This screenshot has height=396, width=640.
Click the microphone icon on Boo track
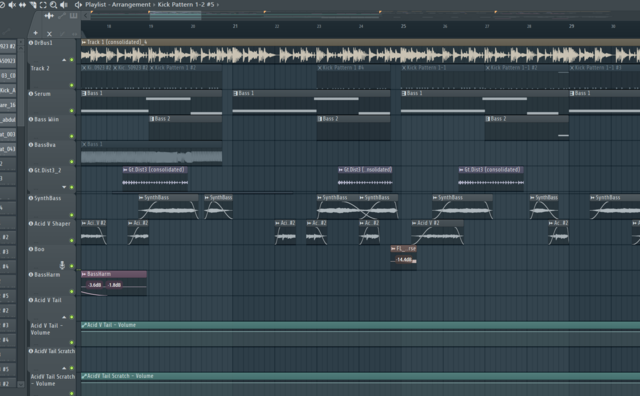click(62, 265)
